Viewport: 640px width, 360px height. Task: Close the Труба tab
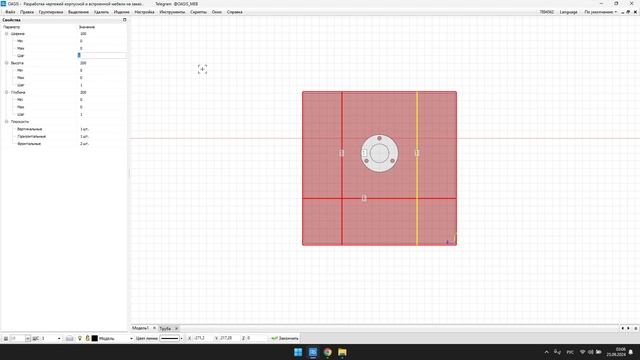176,328
